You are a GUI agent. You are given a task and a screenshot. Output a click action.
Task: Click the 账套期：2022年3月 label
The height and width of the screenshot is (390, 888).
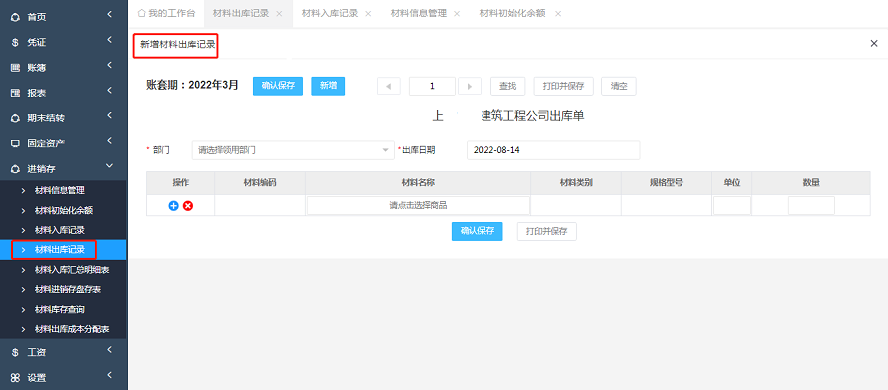tap(193, 85)
